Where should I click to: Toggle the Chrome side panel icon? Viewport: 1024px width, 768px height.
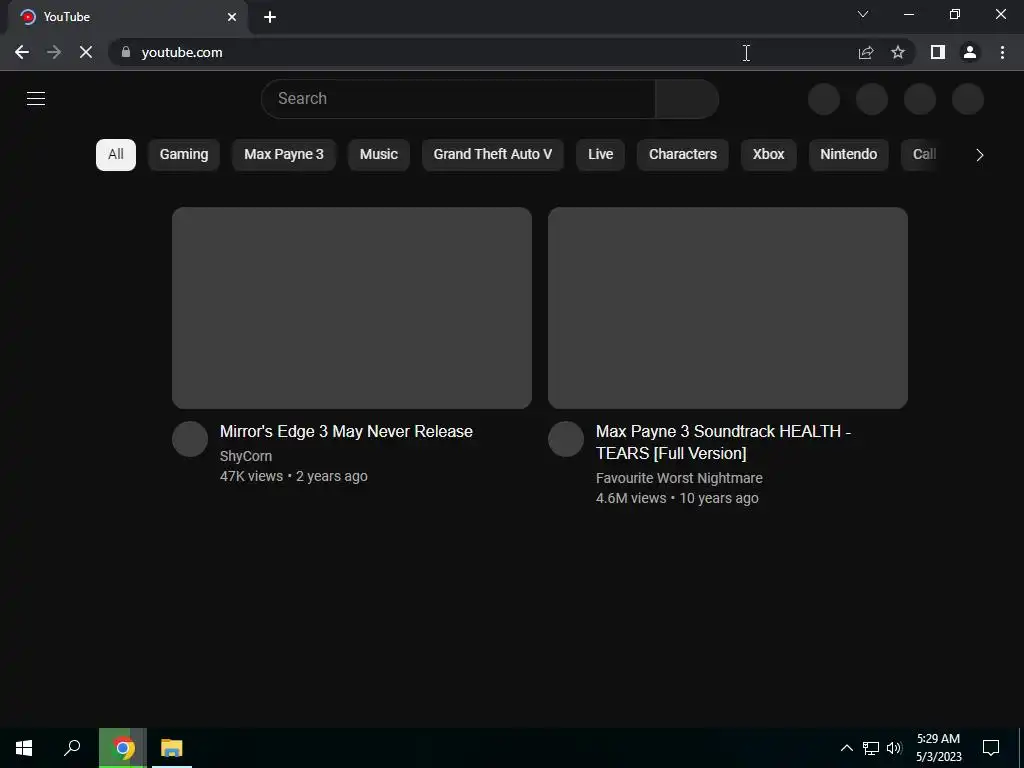(938, 52)
